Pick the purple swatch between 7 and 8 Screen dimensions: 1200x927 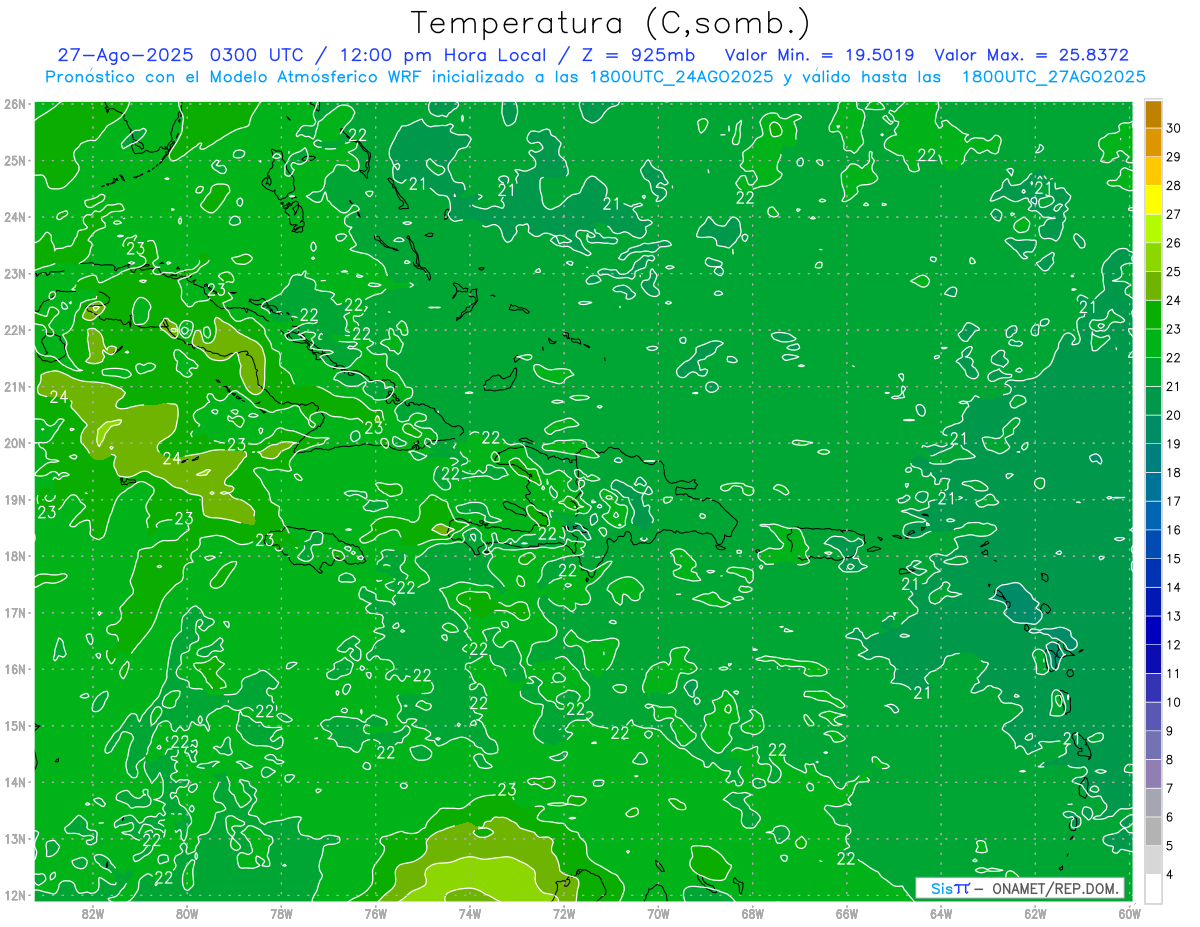coord(1153,774)
